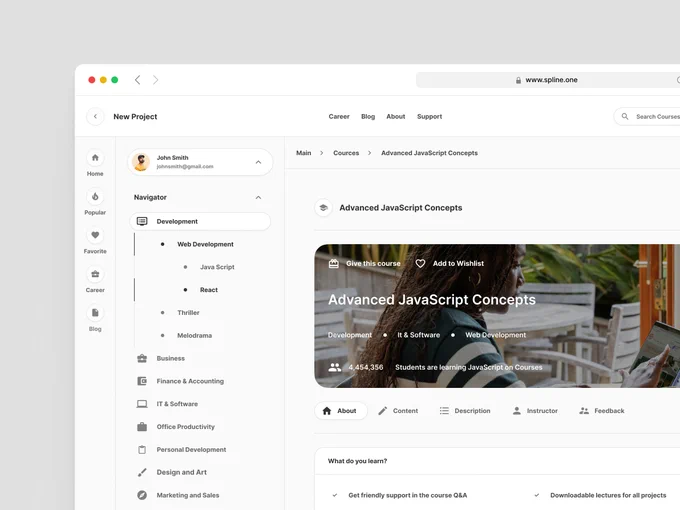Click the Office Productivity bag icon

(142, 427)
